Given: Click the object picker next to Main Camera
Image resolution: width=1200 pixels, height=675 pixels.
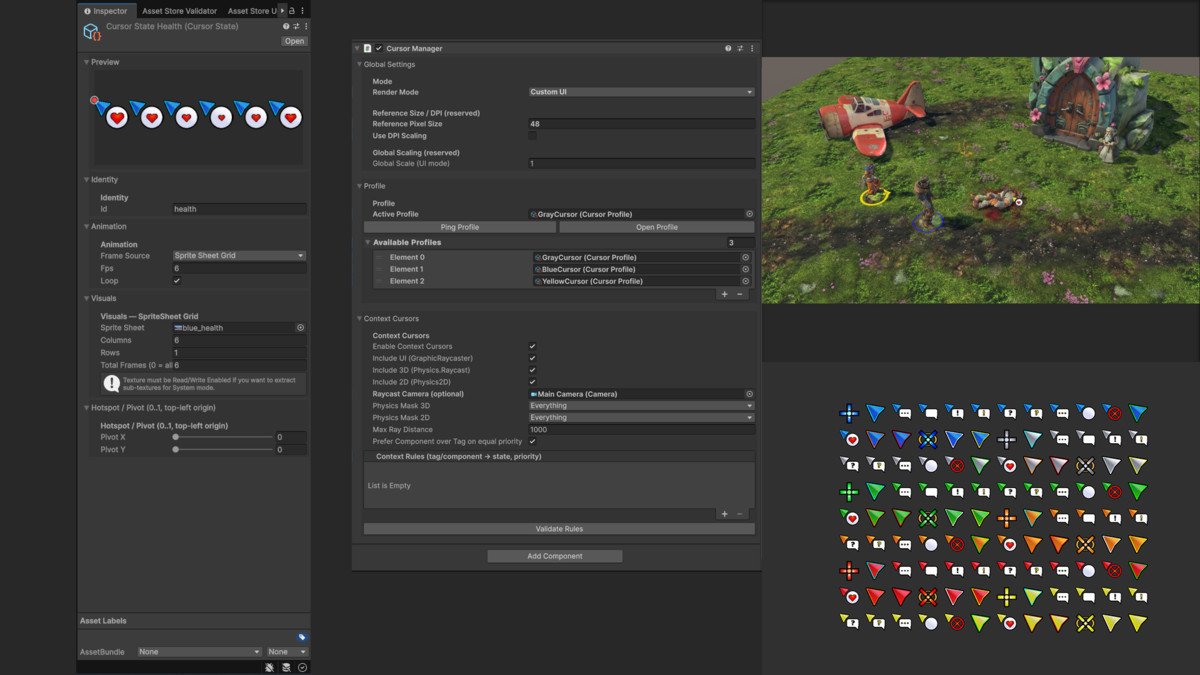Looking at the screenshot, I should (x=750, y=393).
